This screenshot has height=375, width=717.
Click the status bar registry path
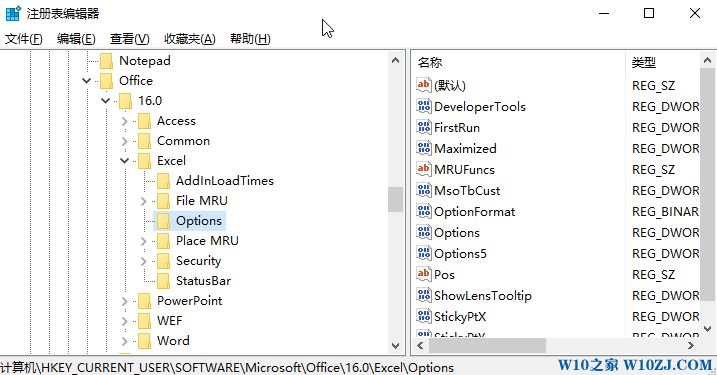pos(227,367)
